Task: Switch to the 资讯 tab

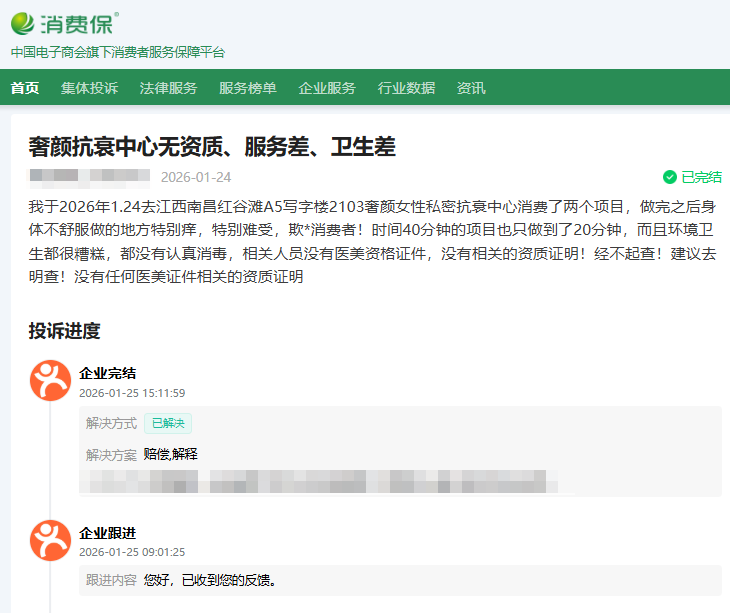Action: coord(471,88)
